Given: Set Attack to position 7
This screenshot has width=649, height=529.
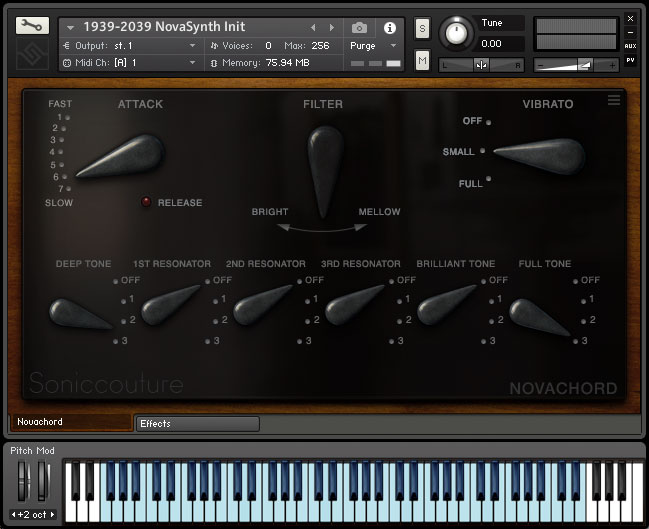Looking at the screenshot, I should [x=68, y=189].
